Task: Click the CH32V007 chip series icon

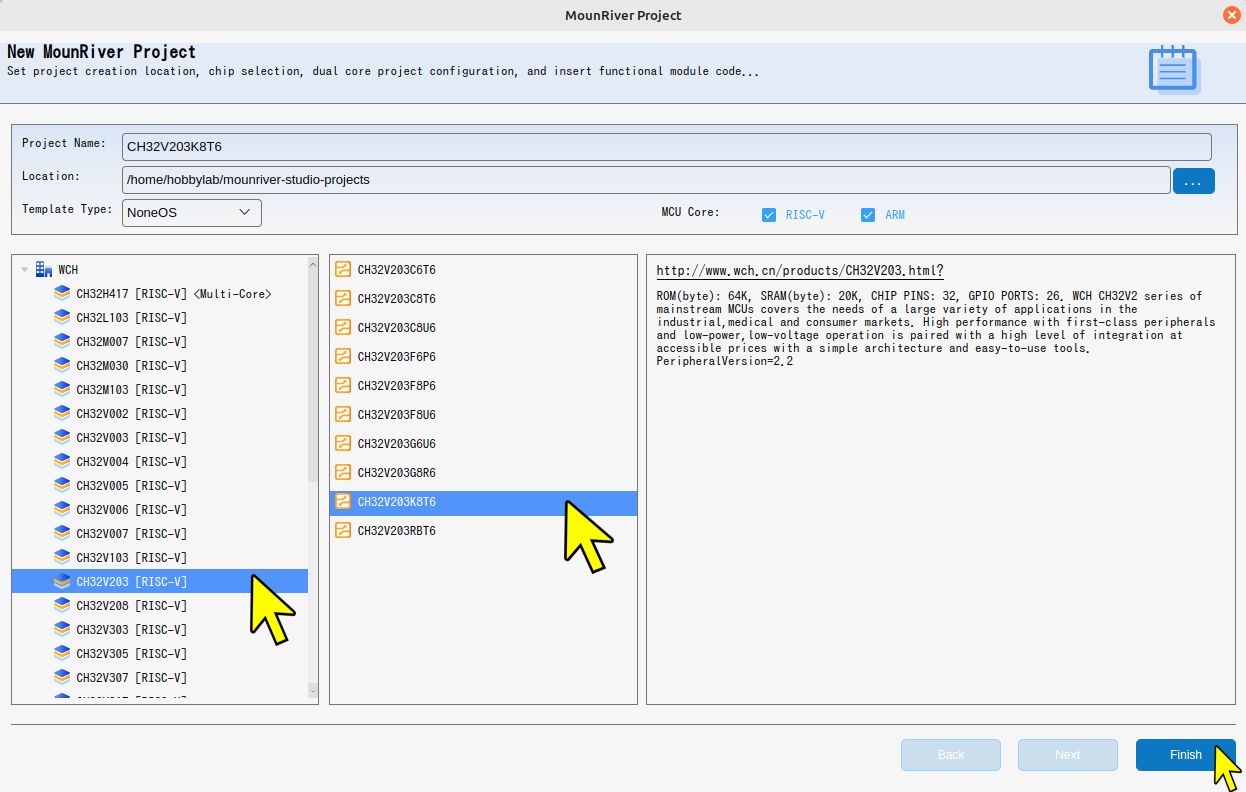Action: click(62, 534)
